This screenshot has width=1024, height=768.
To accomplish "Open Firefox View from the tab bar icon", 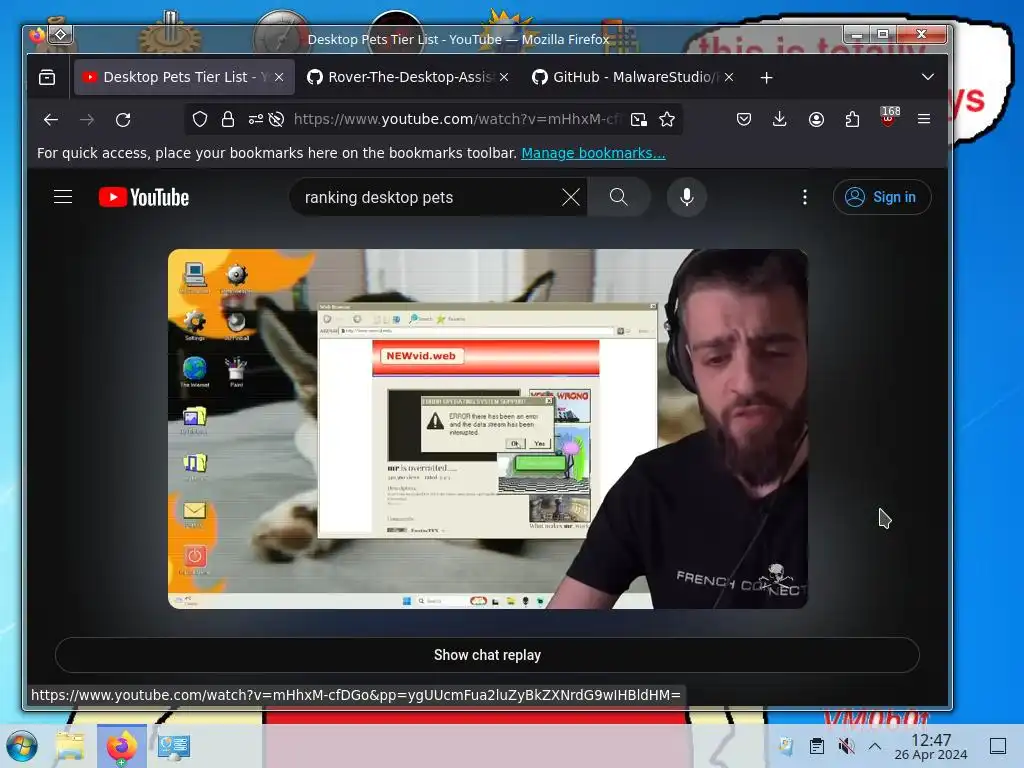I will point(47,77).
